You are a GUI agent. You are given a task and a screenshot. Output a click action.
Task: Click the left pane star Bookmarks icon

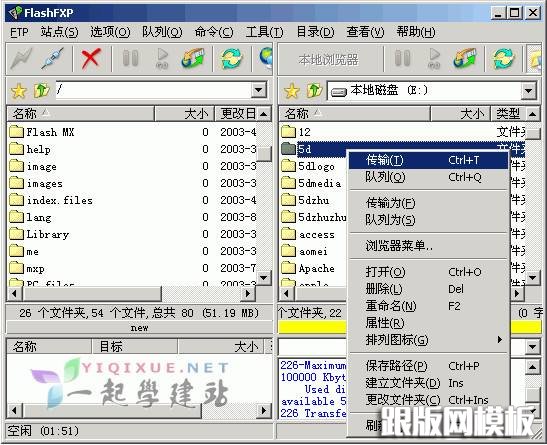click(x=19, y=91)
